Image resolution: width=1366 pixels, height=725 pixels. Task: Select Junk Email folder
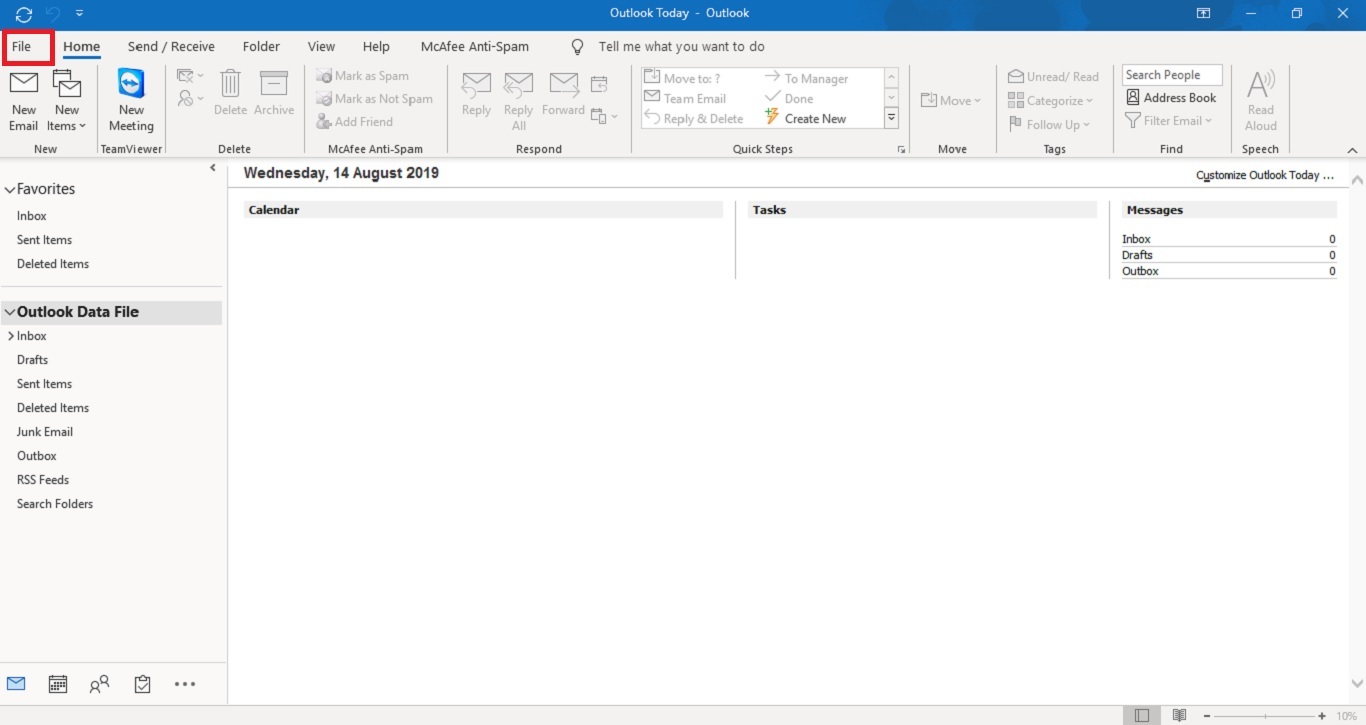pos(45,432)
